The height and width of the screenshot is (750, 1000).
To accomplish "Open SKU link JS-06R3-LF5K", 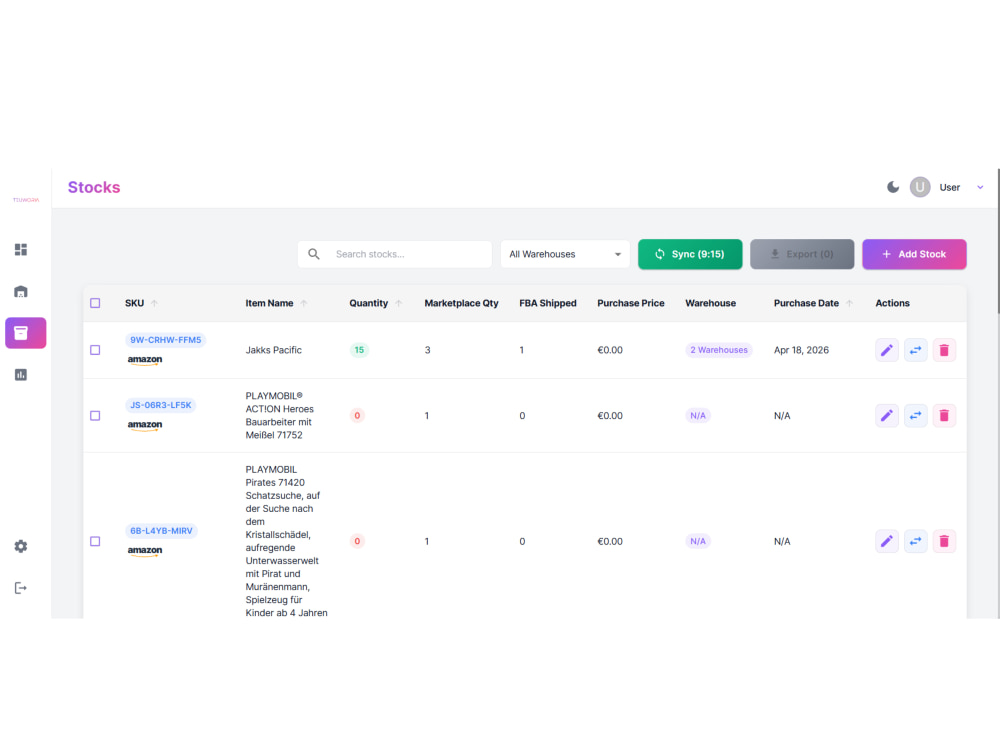I will pos(161,405).
